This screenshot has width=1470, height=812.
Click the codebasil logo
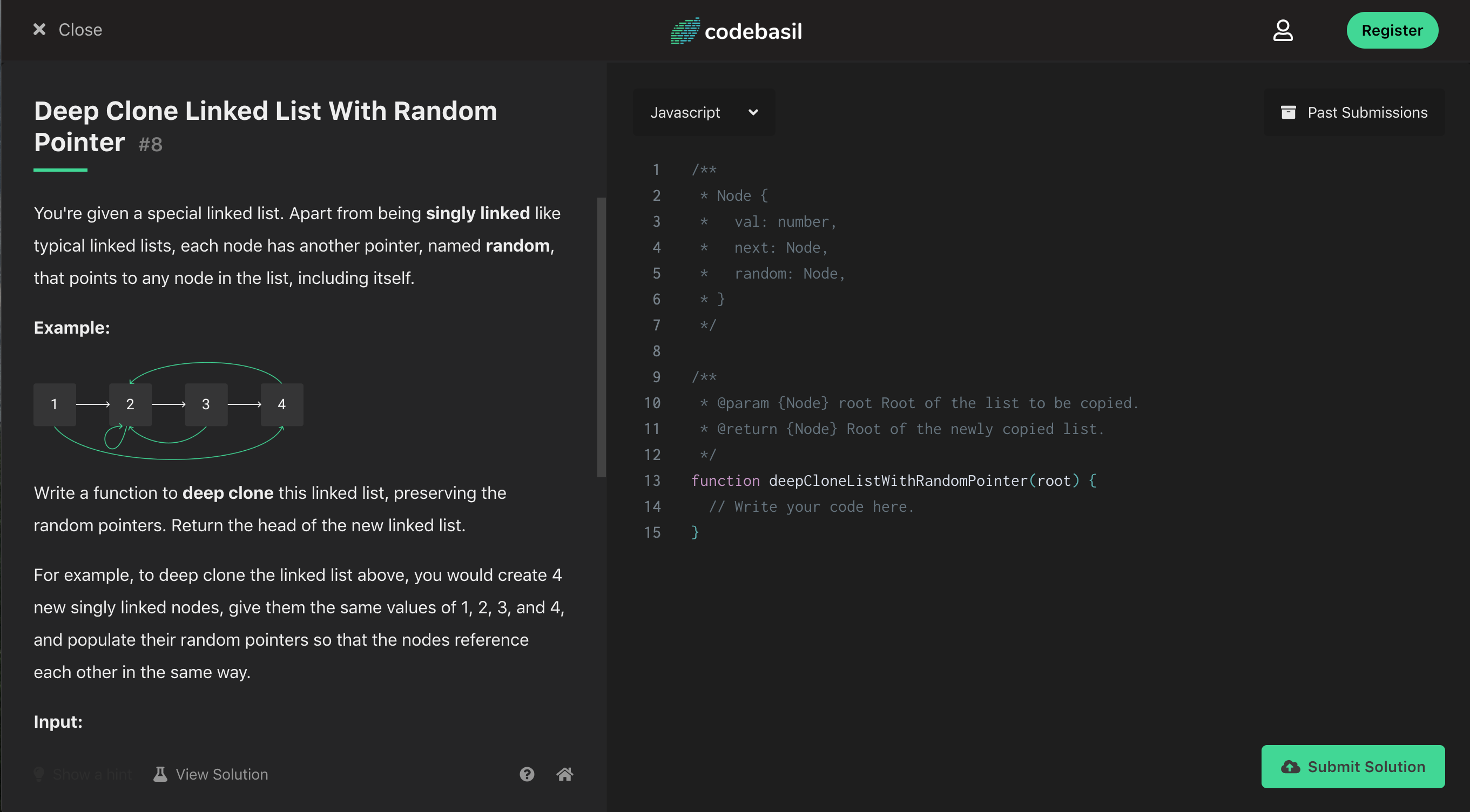pos(736,30)
